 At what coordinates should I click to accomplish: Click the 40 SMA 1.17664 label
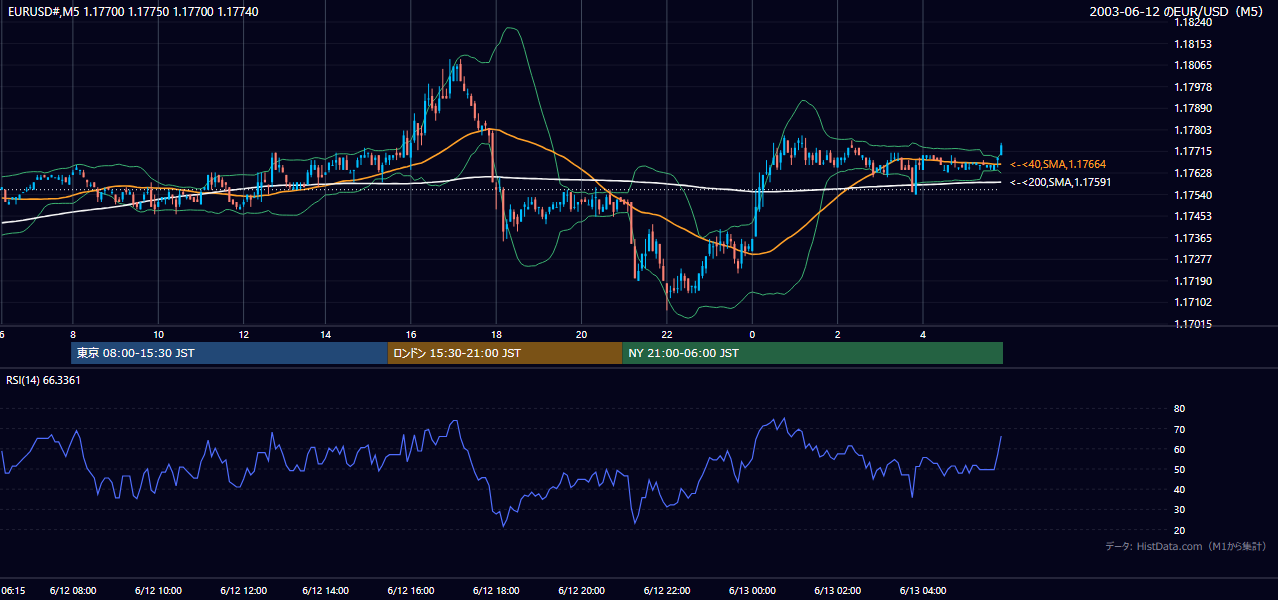[1058, 164]
